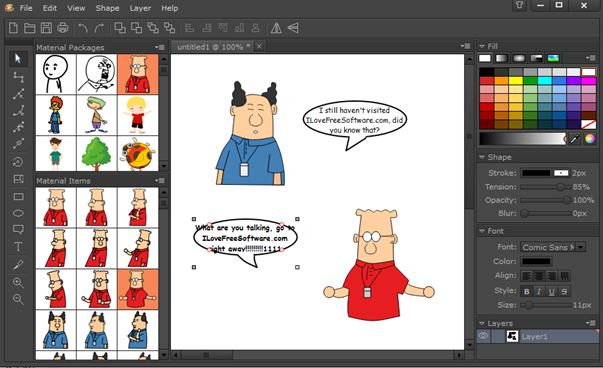Open the Shape menu
The image size is (603, 368).
107,8
